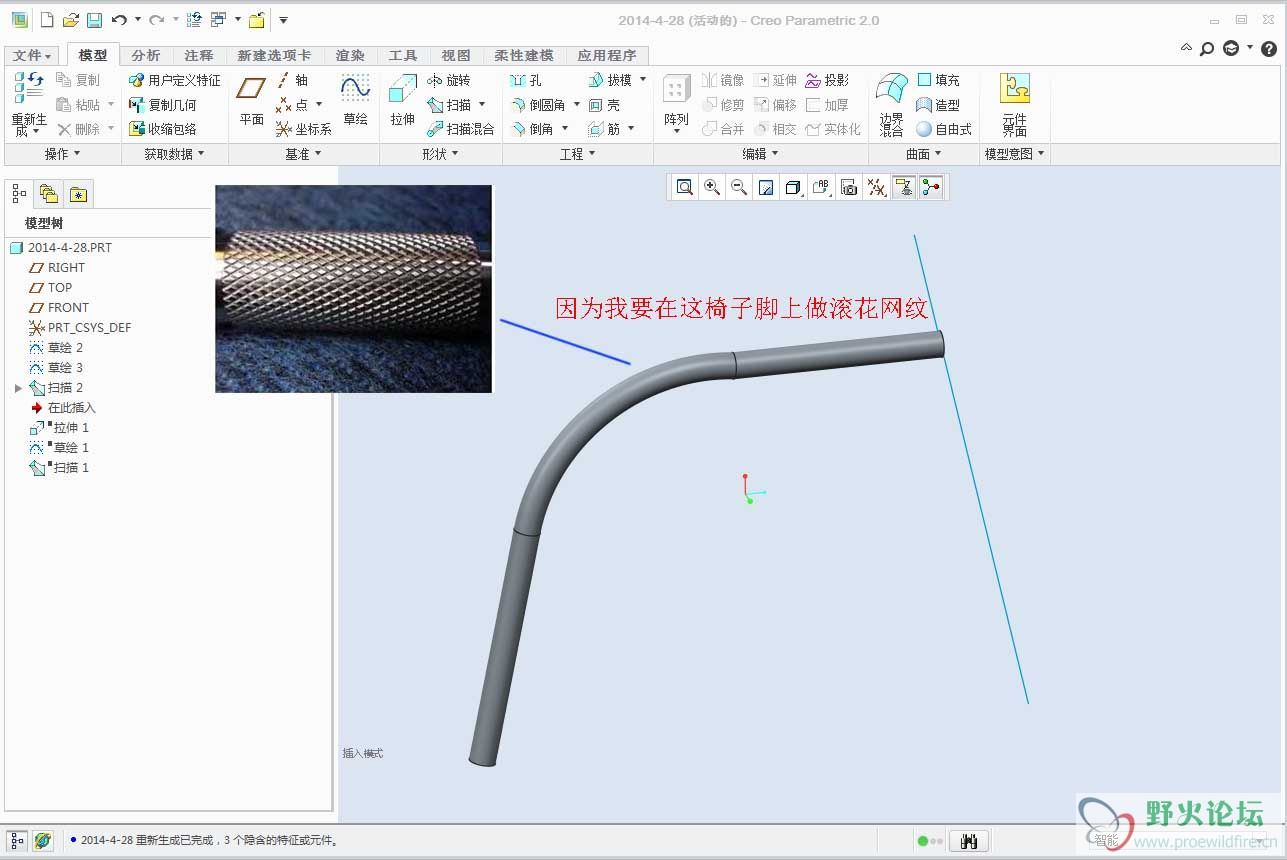Select PRT_CSYS_DEF in model tree

tap(80, 328)
